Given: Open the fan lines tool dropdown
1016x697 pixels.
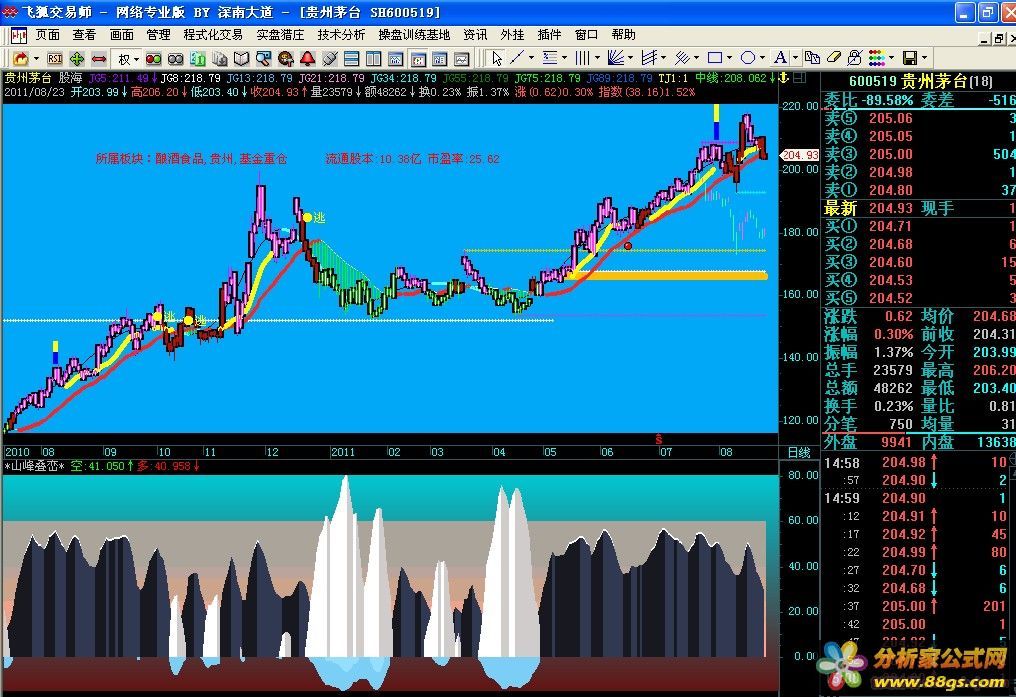Looking at the screenshot, I should tap(630, 58).
